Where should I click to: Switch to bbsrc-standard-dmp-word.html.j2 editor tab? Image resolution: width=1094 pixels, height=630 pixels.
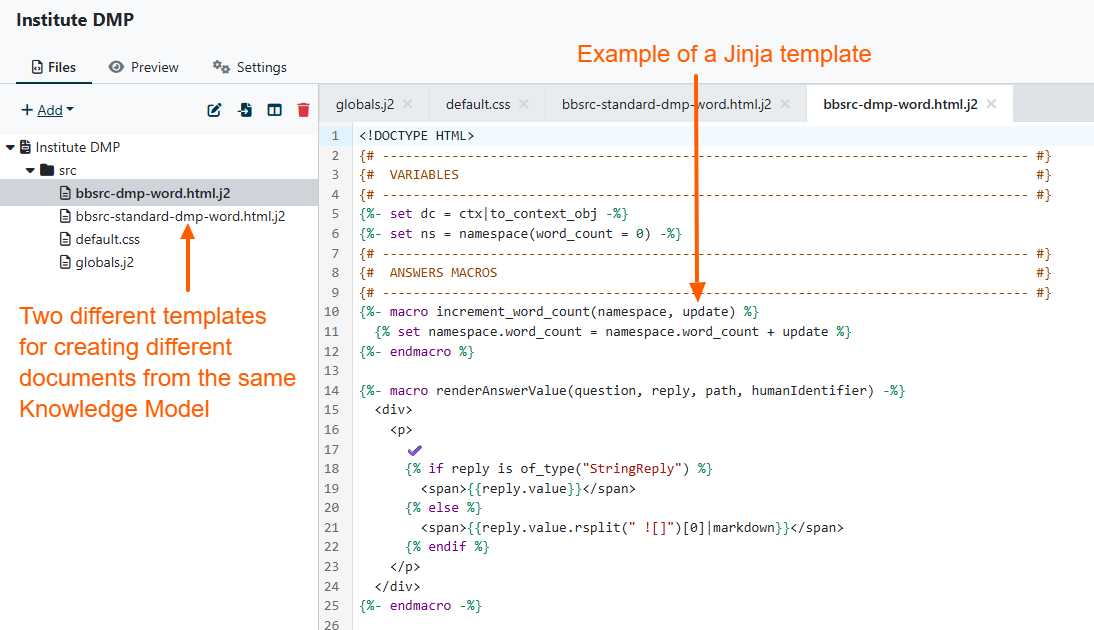point(666,104)
